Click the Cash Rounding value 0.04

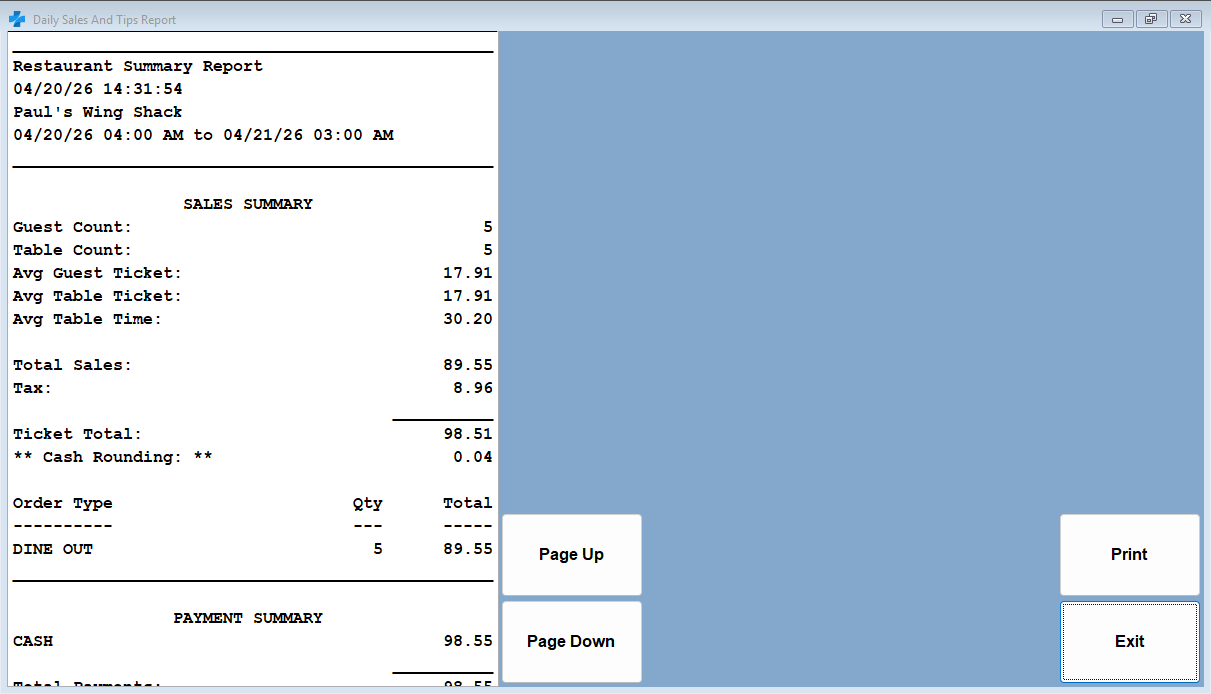(x=473, y=457)
